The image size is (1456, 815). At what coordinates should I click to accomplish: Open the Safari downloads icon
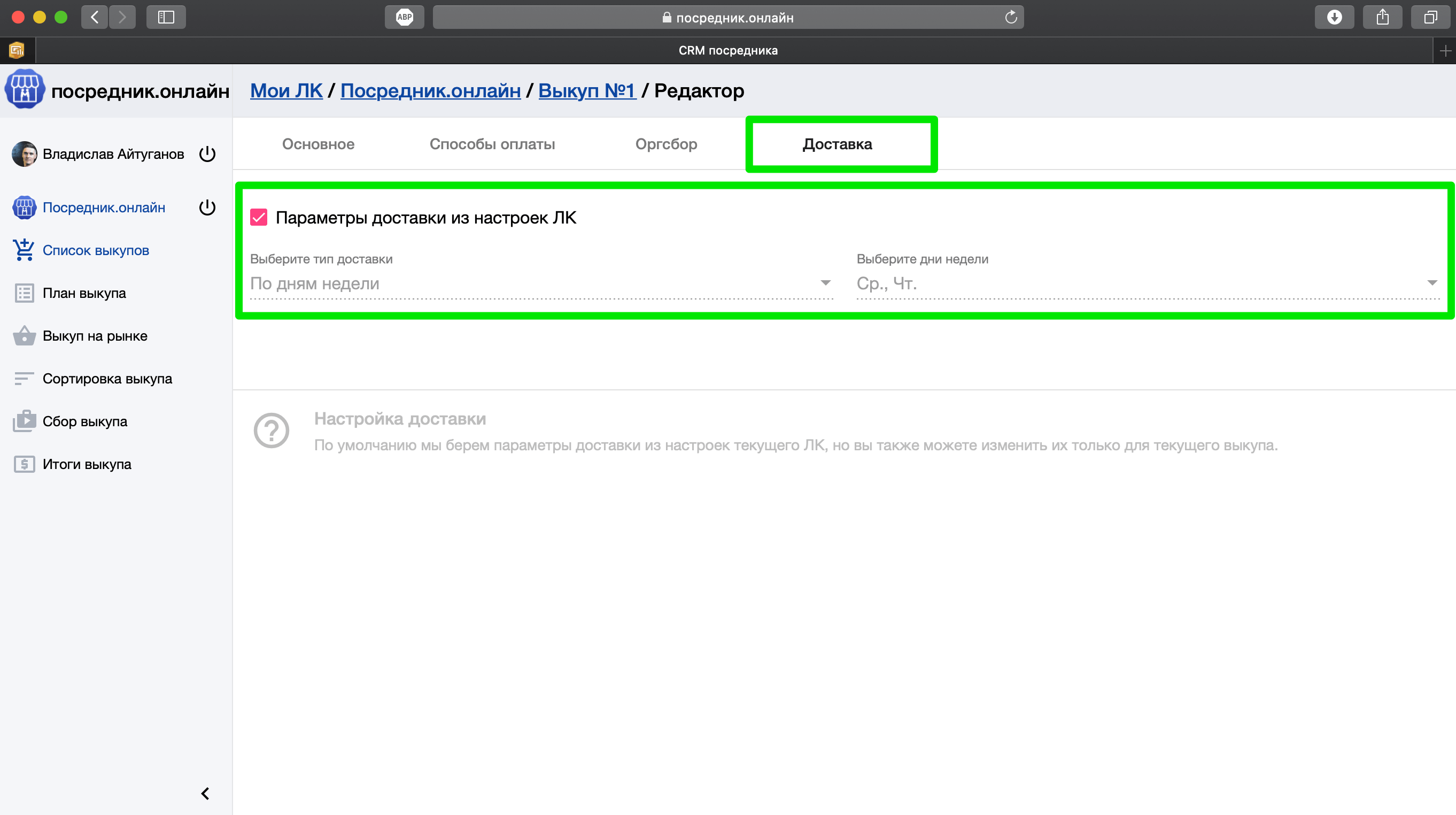(1334, 17)
